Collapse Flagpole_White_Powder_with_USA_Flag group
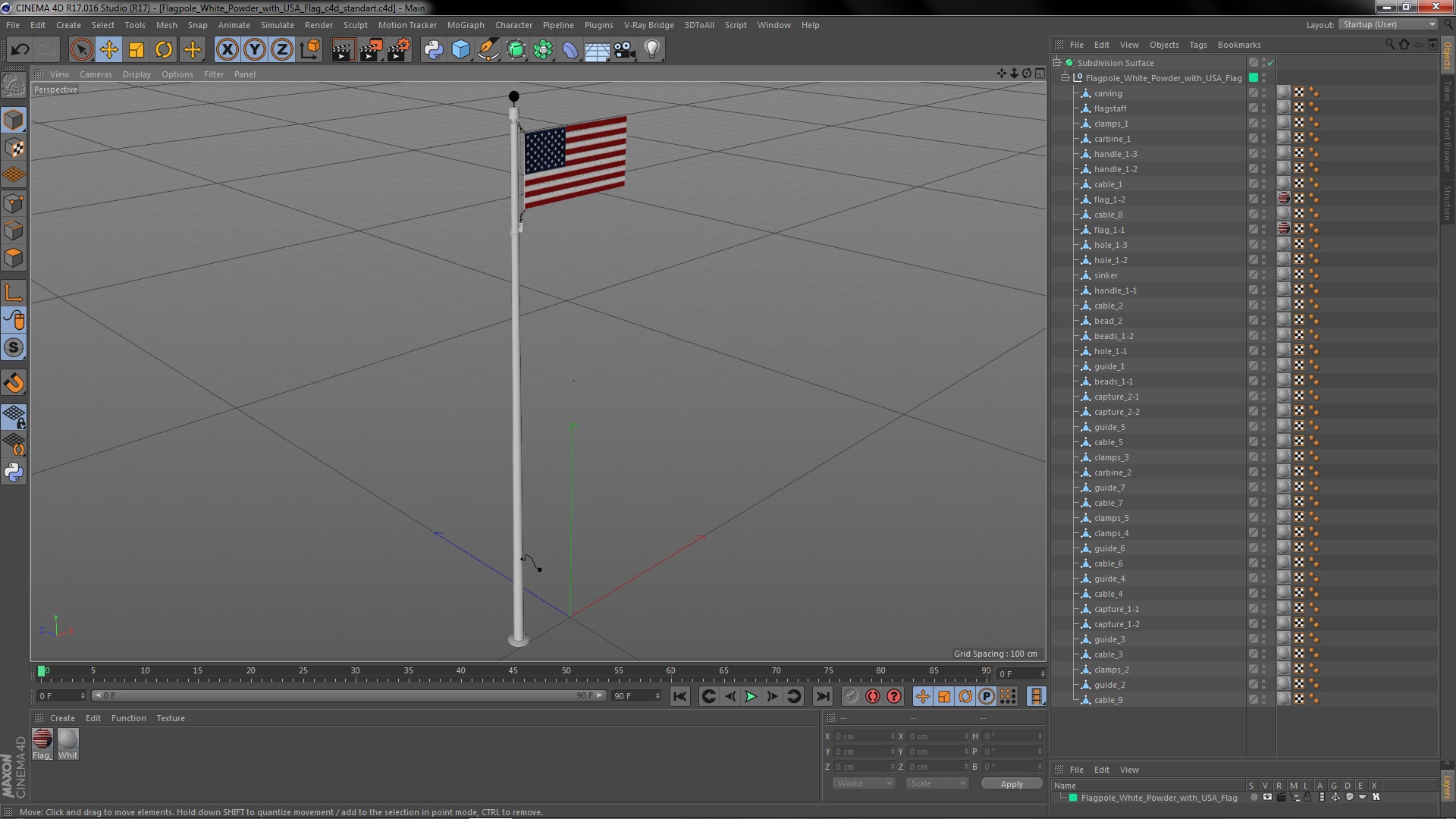 (1065, 78)
